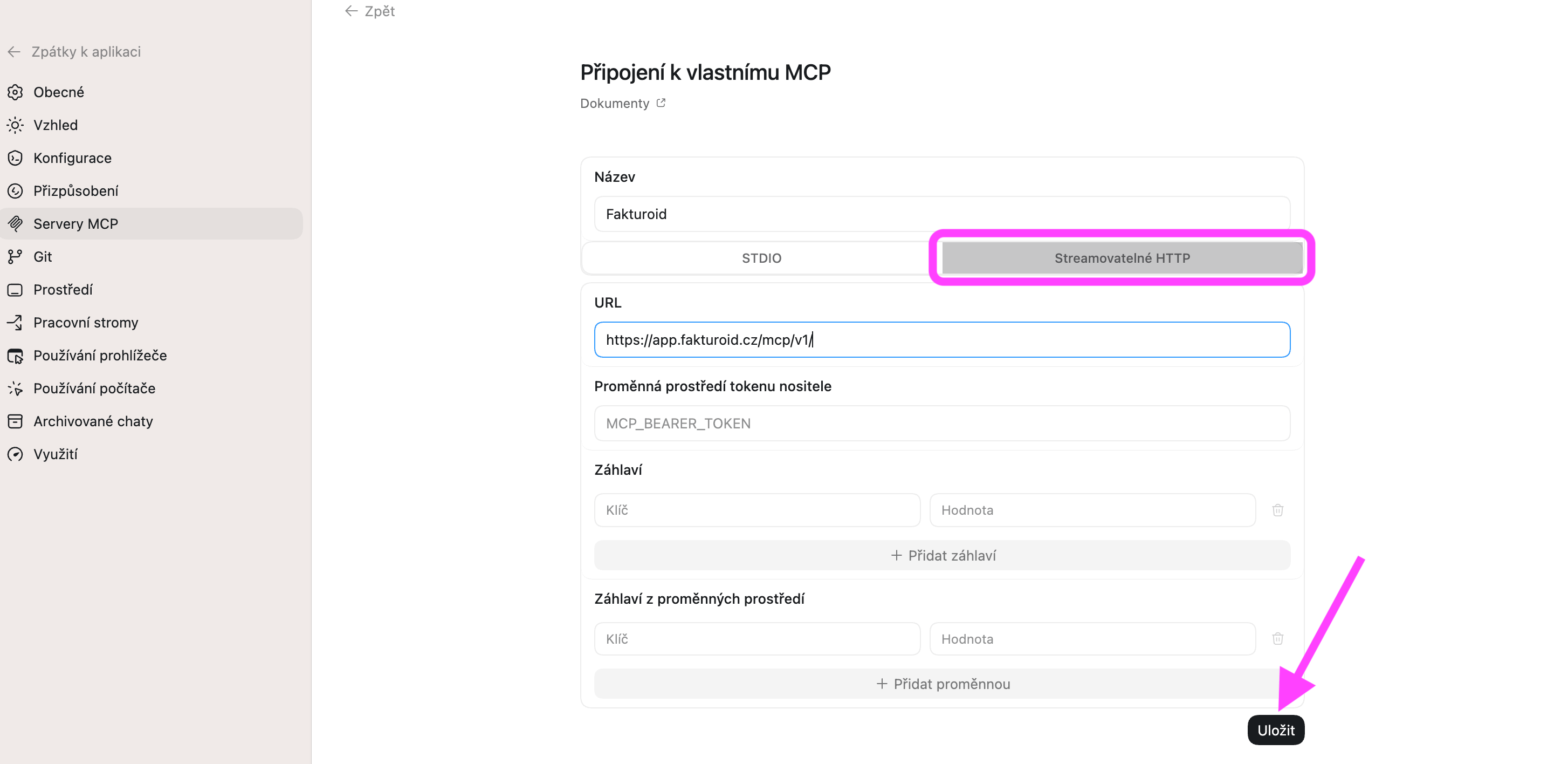Click Přidat záhlaví button
1568x764 pixels.
tap(941, 555)
